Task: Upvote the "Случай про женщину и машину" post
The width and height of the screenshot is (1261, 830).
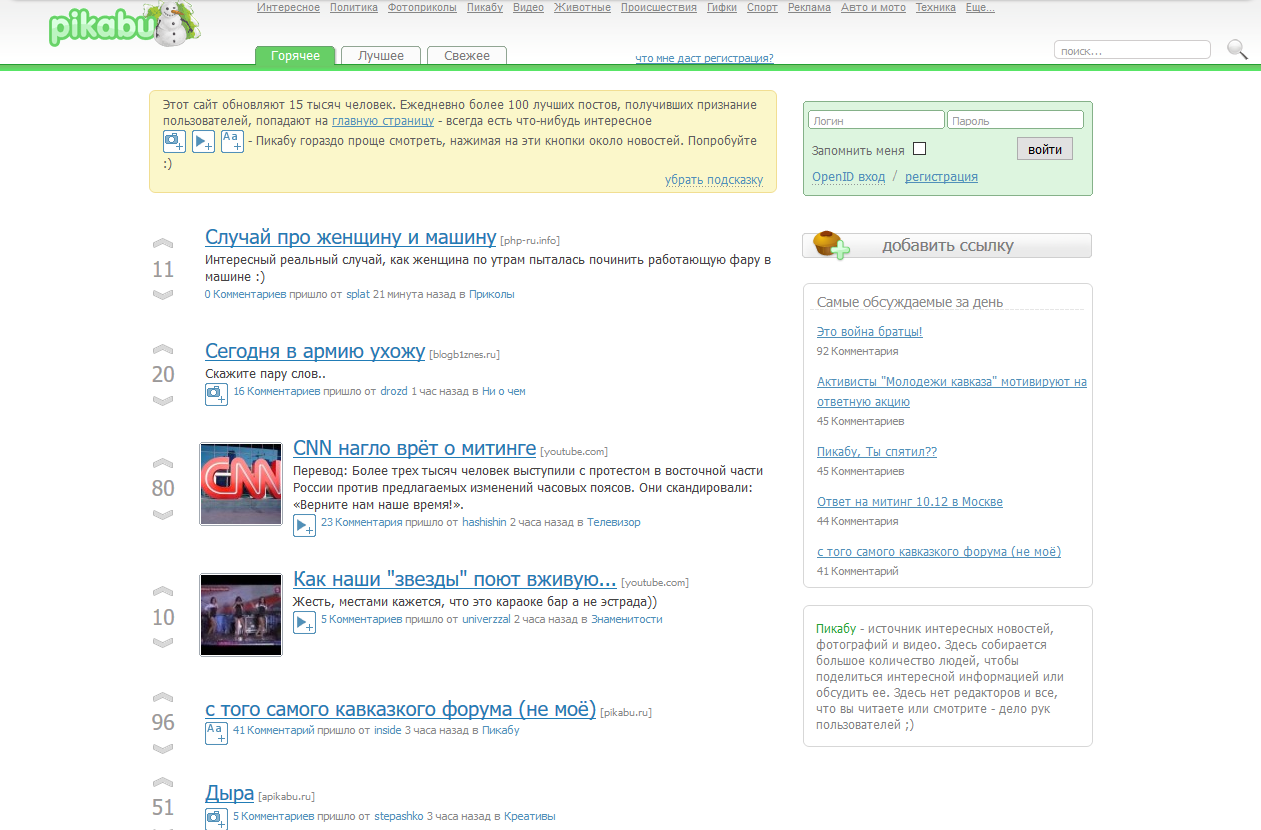Action: (x=163, y=244)
